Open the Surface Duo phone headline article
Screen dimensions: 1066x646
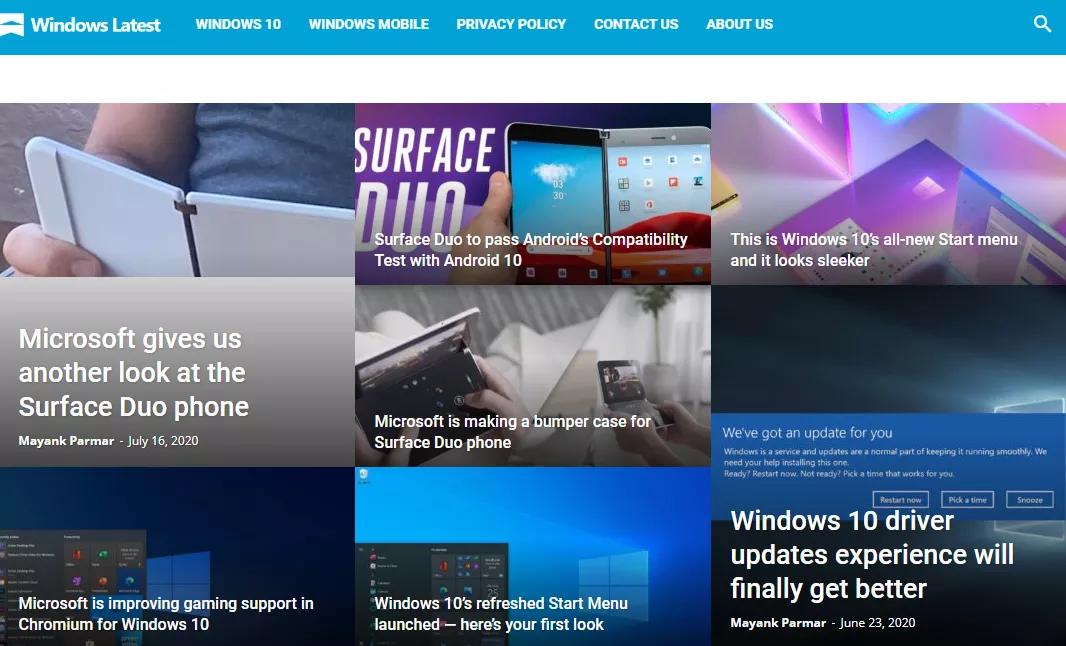131,372
